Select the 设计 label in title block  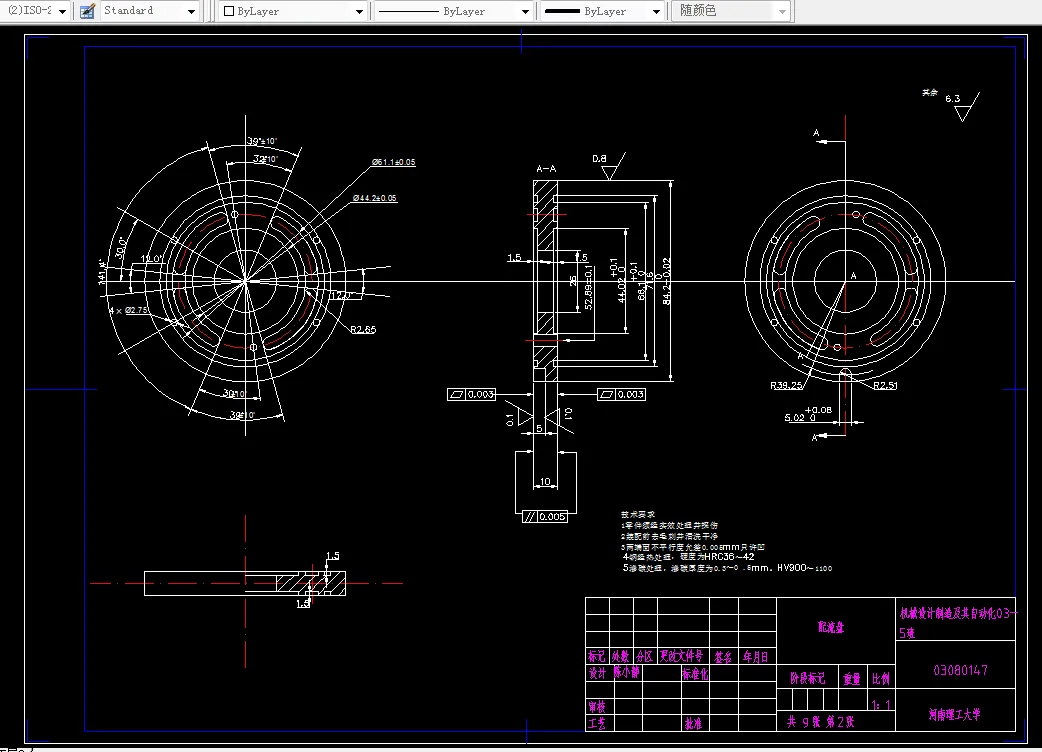point(597,673)
